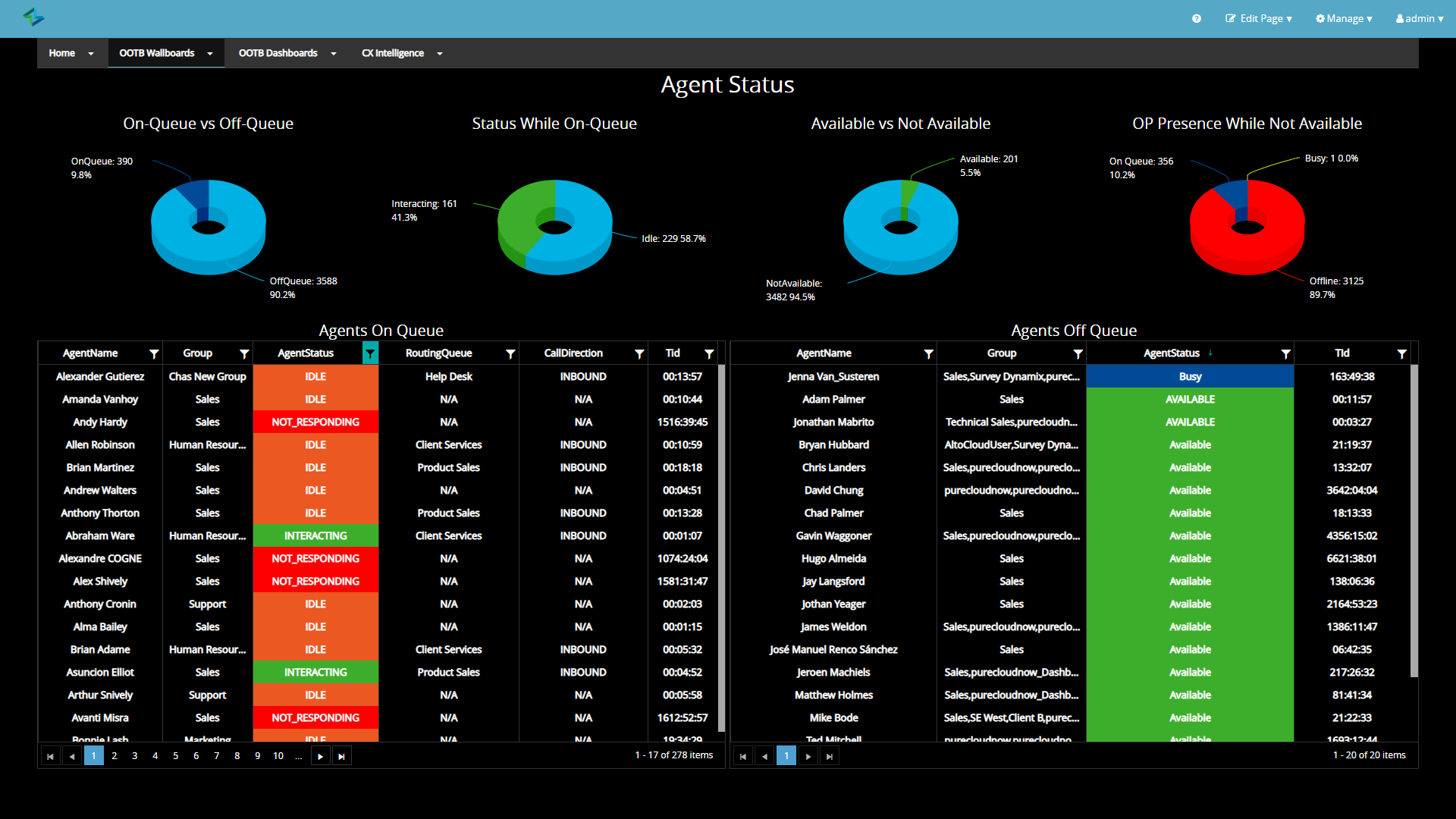Viewport: 1456px width, 819px height.
Task: Select the Alexander Gutierez row
Action: tap(99, 376)
